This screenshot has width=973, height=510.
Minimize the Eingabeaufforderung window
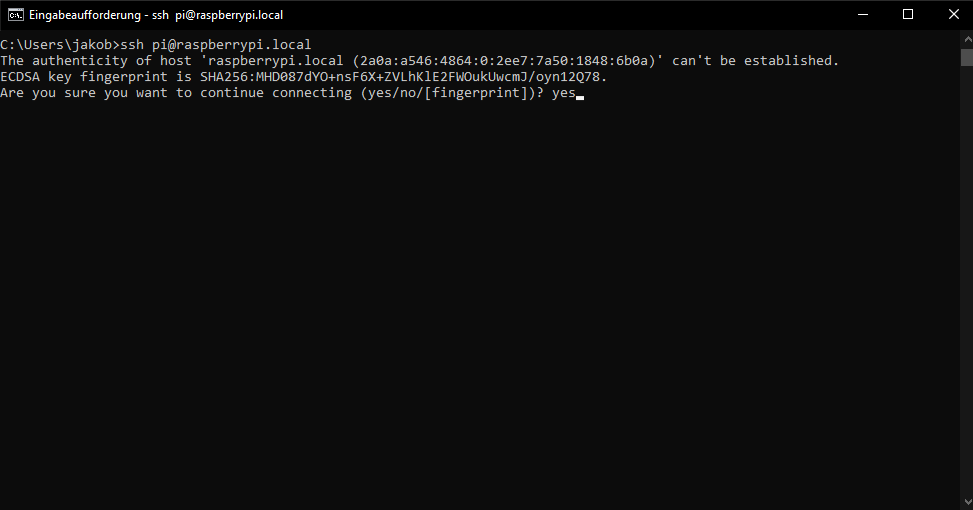coord(862,14)
